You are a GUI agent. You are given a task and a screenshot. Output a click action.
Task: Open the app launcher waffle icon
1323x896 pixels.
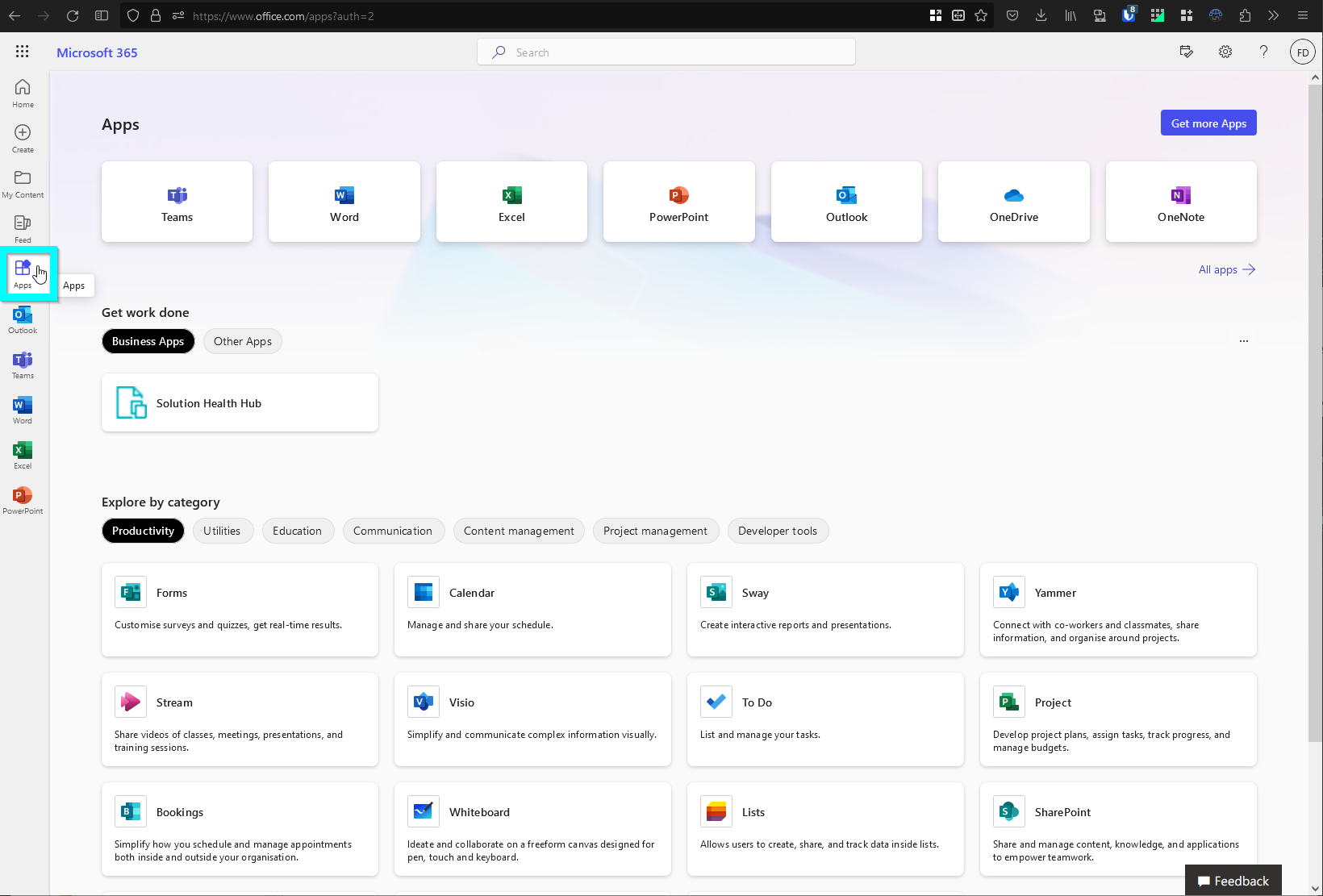pyautogui.click(x=22, y=52)
